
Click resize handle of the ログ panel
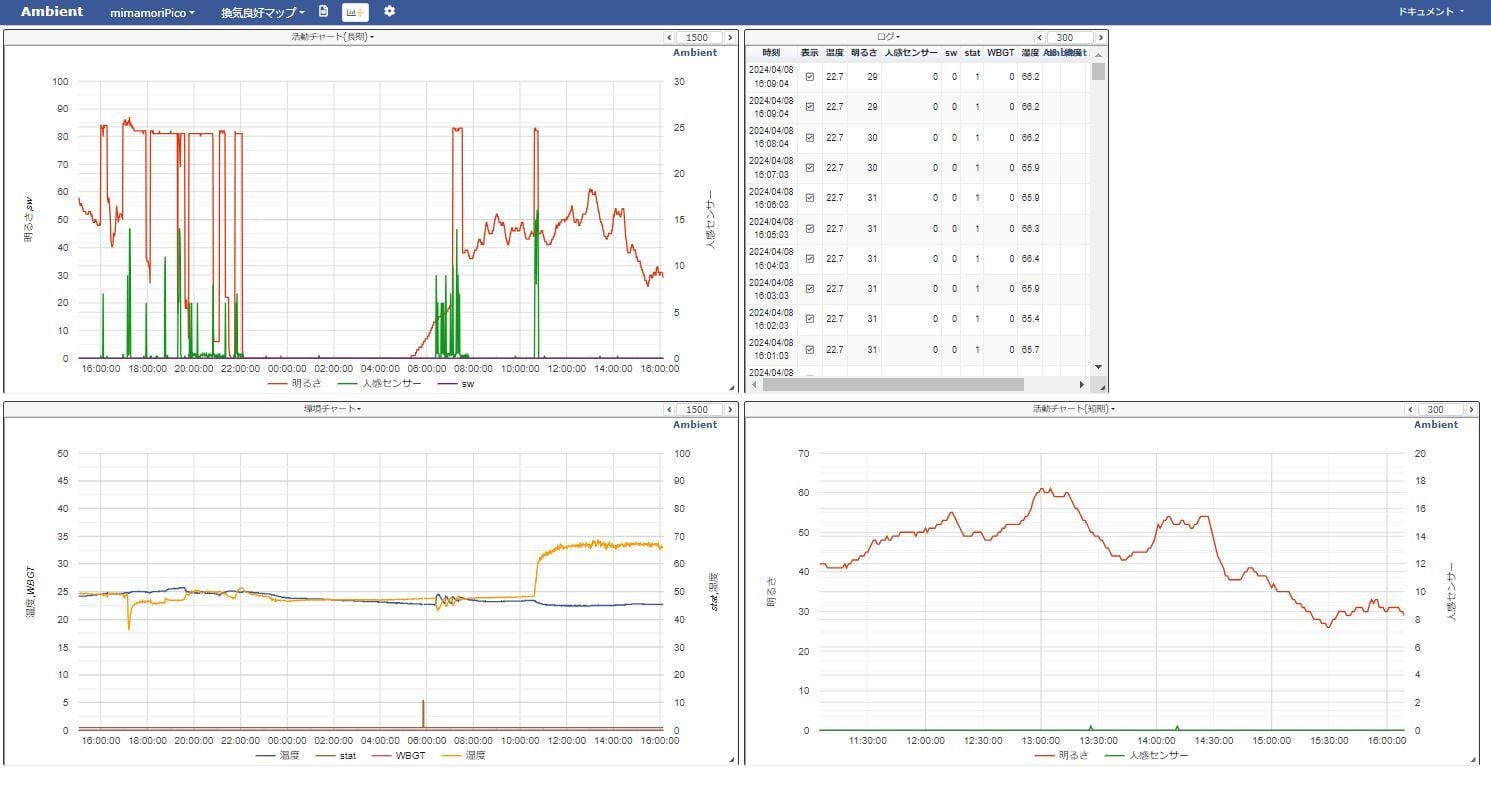1102,386
